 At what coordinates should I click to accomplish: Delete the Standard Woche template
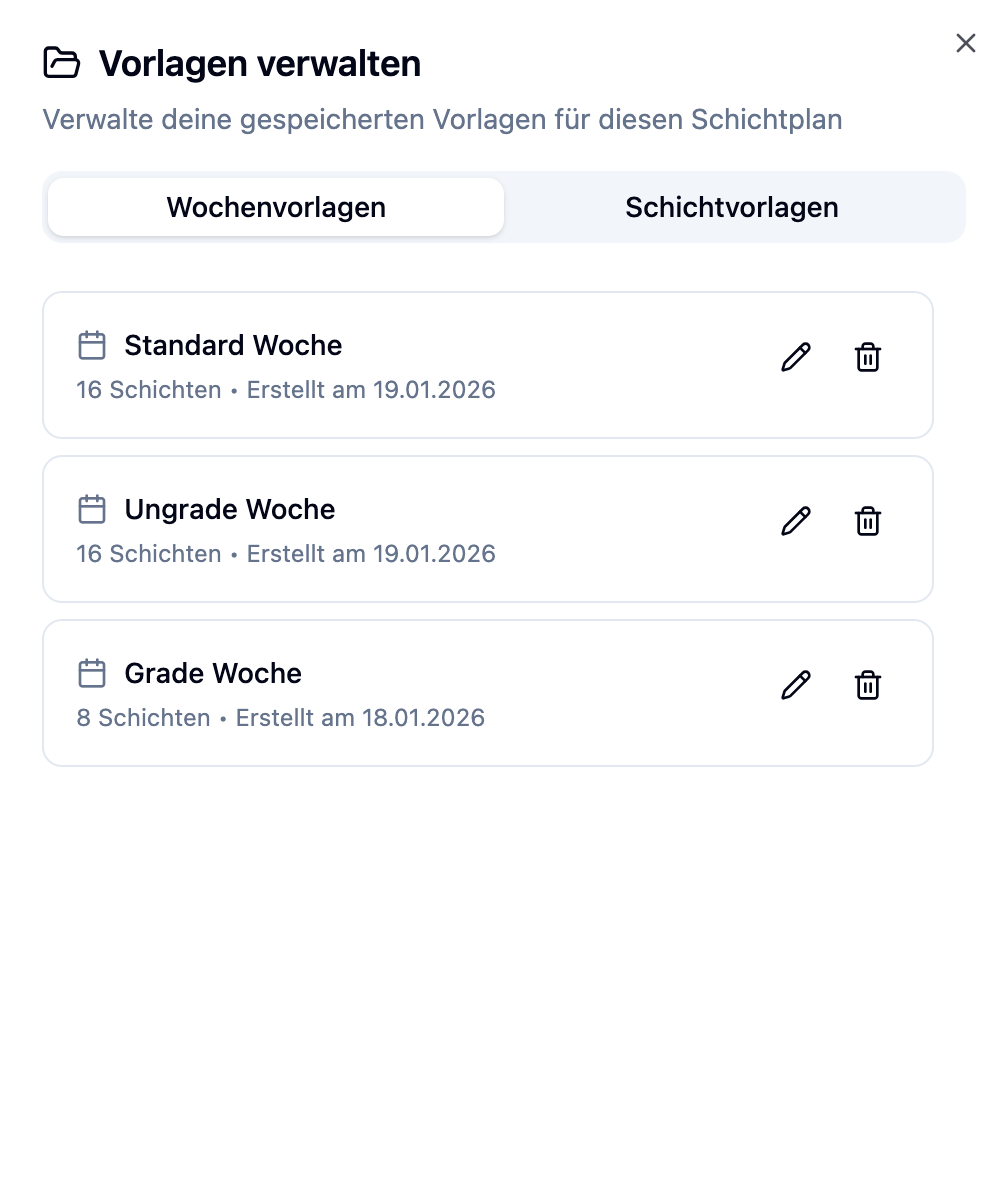point(868,357)
